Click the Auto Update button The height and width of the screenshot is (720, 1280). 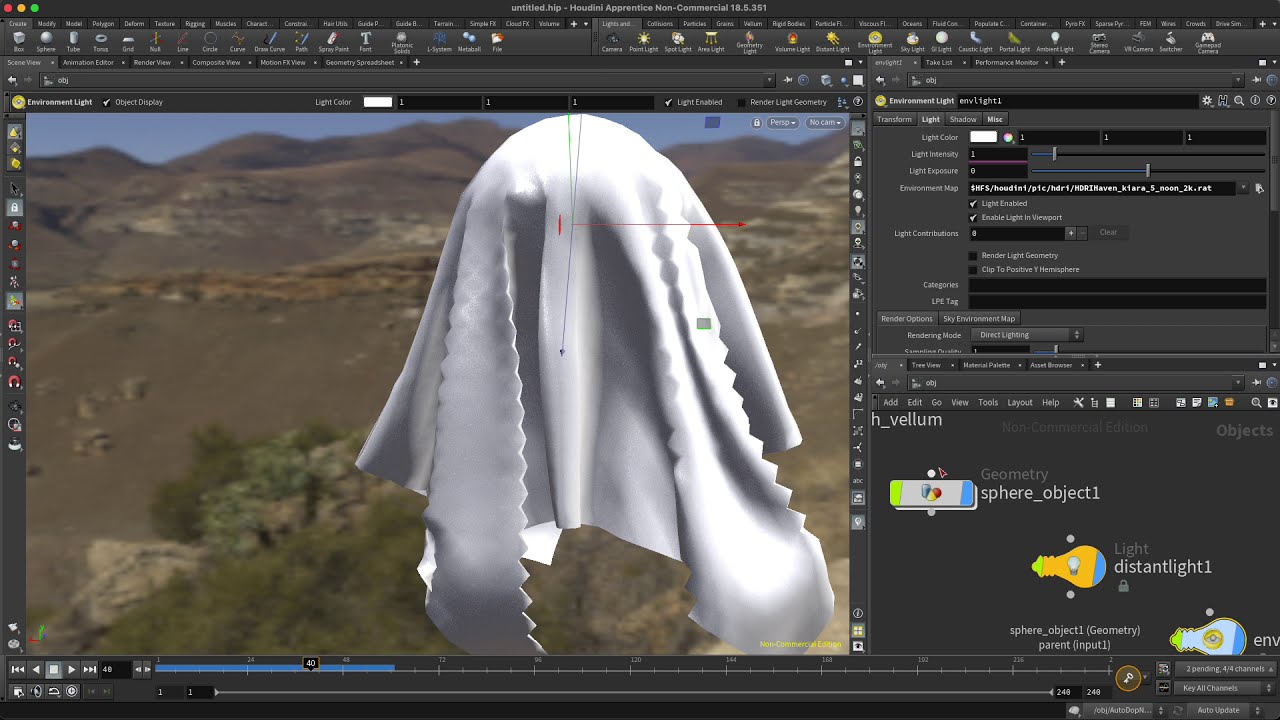pos(1218,710)
